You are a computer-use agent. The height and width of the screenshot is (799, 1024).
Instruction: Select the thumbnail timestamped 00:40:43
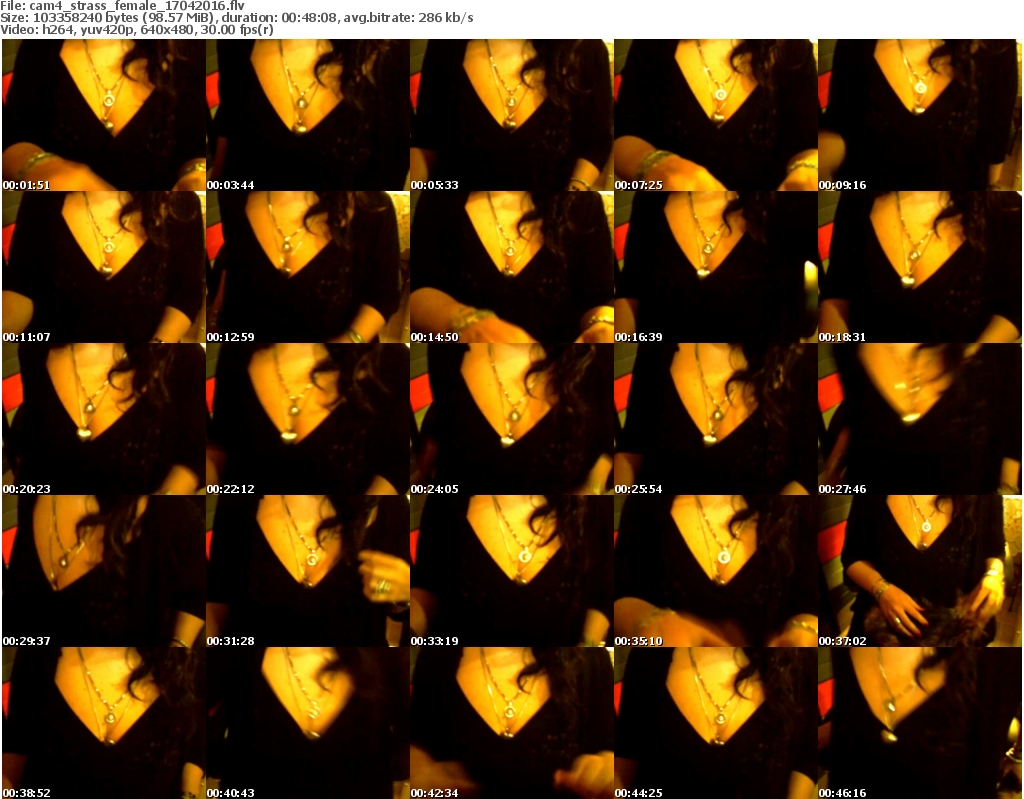click(308, 723)
